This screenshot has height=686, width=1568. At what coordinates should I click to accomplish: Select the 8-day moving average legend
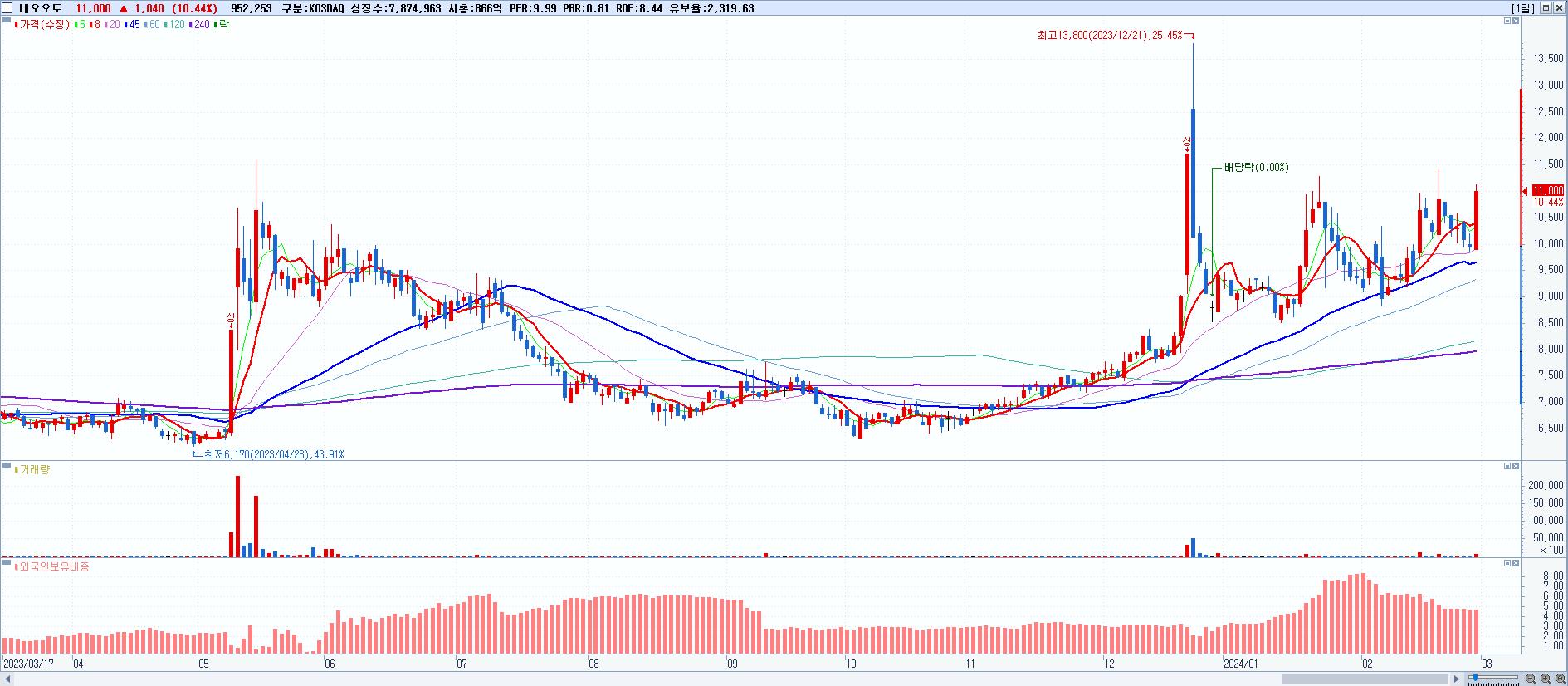click(x=95, y=25)
